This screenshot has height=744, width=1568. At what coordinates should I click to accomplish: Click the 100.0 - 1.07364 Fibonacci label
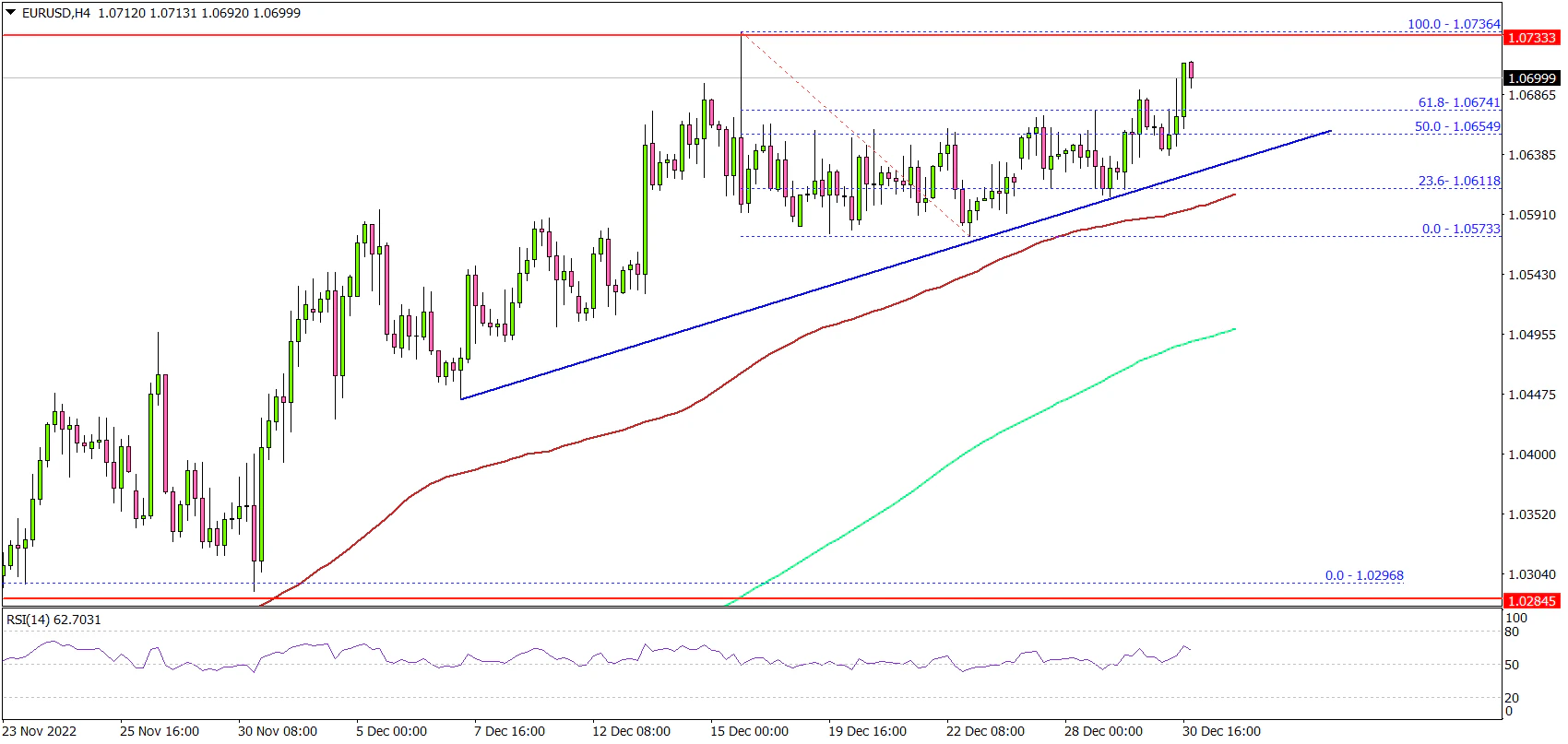pyautogui.click(x=1453, y=24)
